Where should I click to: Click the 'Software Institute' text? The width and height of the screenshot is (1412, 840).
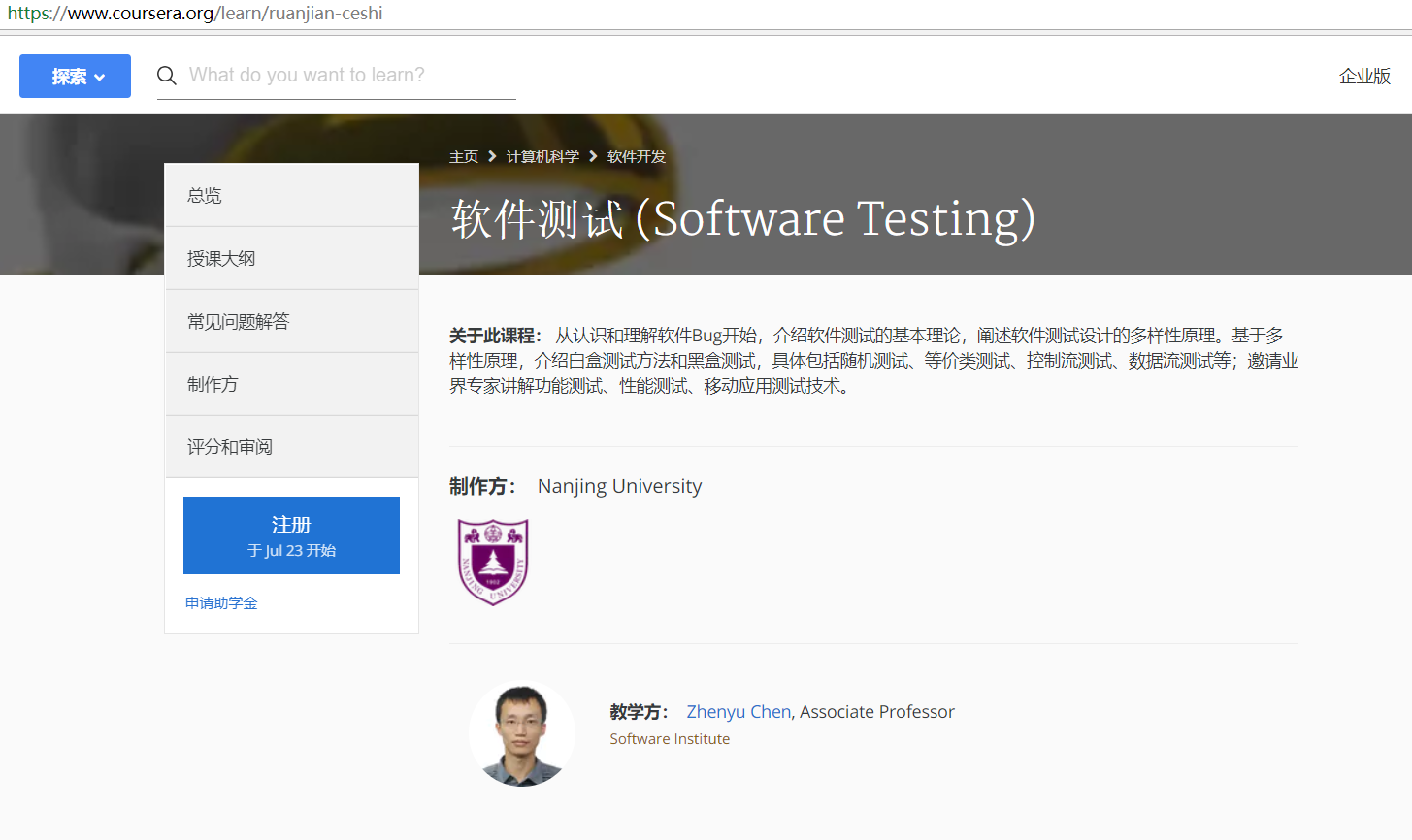(670, 739)
